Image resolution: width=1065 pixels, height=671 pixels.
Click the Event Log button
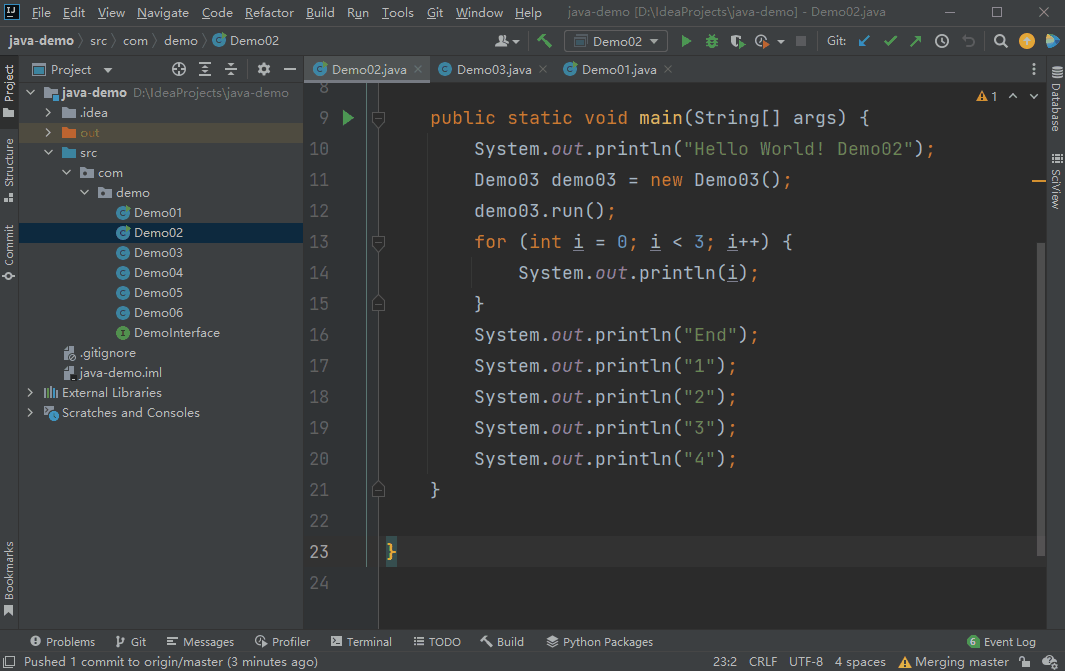1002,642
